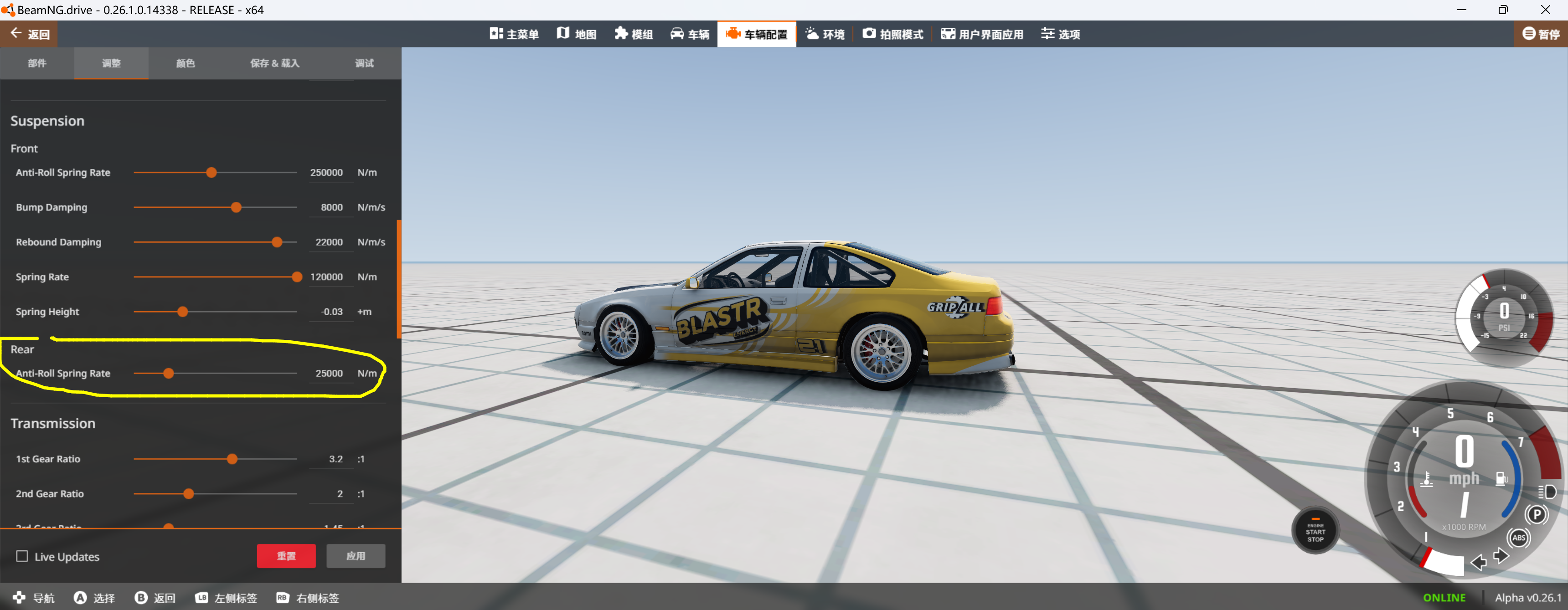Click the RB 右侧标签 right tab hint
The height and width of the screenshot is (610, 1568).
307,598
